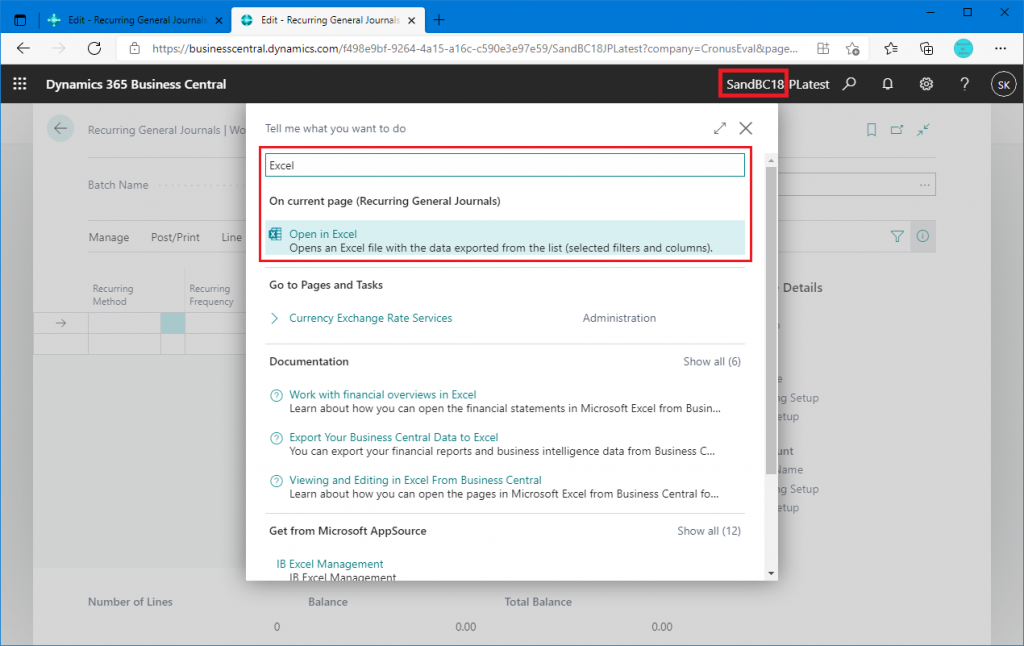Open a new browser tab
Image resolution: width=1024 pixels, height=646 pixels.
coord(439,20)
